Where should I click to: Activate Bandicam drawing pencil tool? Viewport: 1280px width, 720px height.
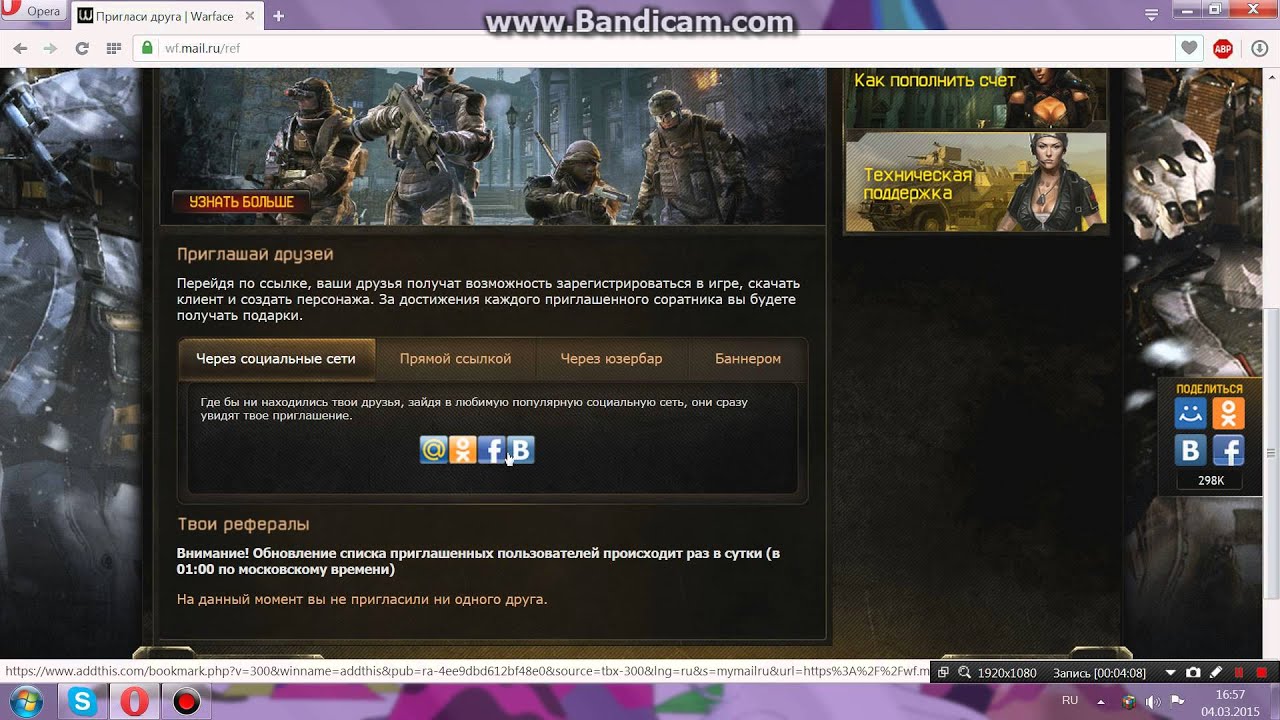(x=1216, y=673)
